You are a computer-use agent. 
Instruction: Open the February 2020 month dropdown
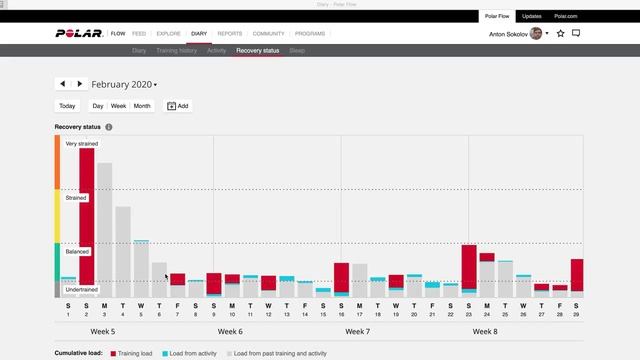pyautogui.click(x=124, y=84)
